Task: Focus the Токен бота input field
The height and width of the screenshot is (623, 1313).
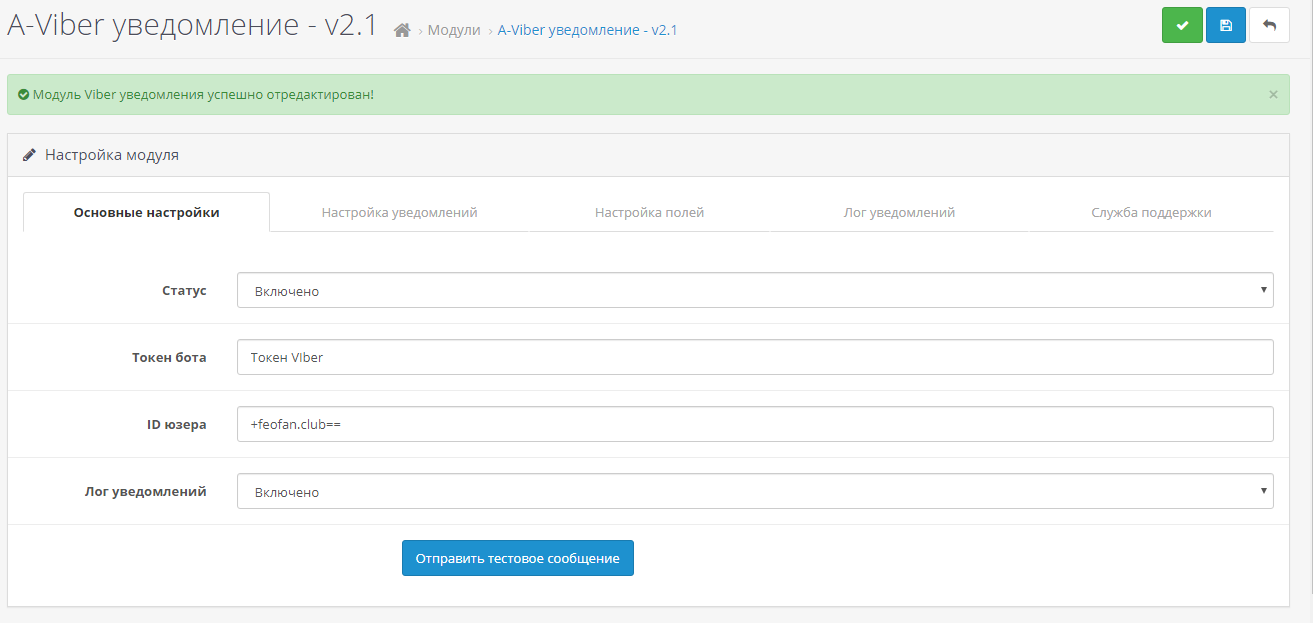Action: [x=755, y=357]
